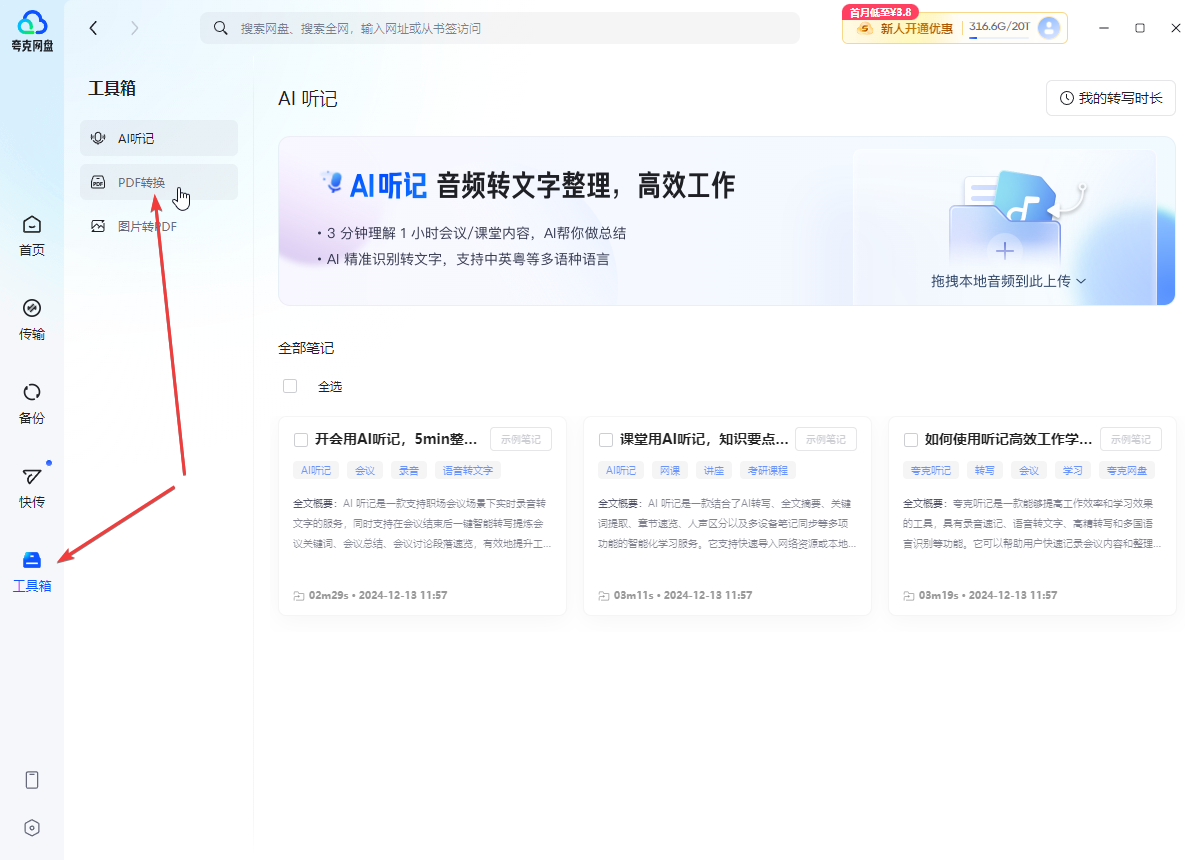Viewport: 1200px width, 860px height.
Task: Click the Quark cloud drive logo
Action: [32, 30]
